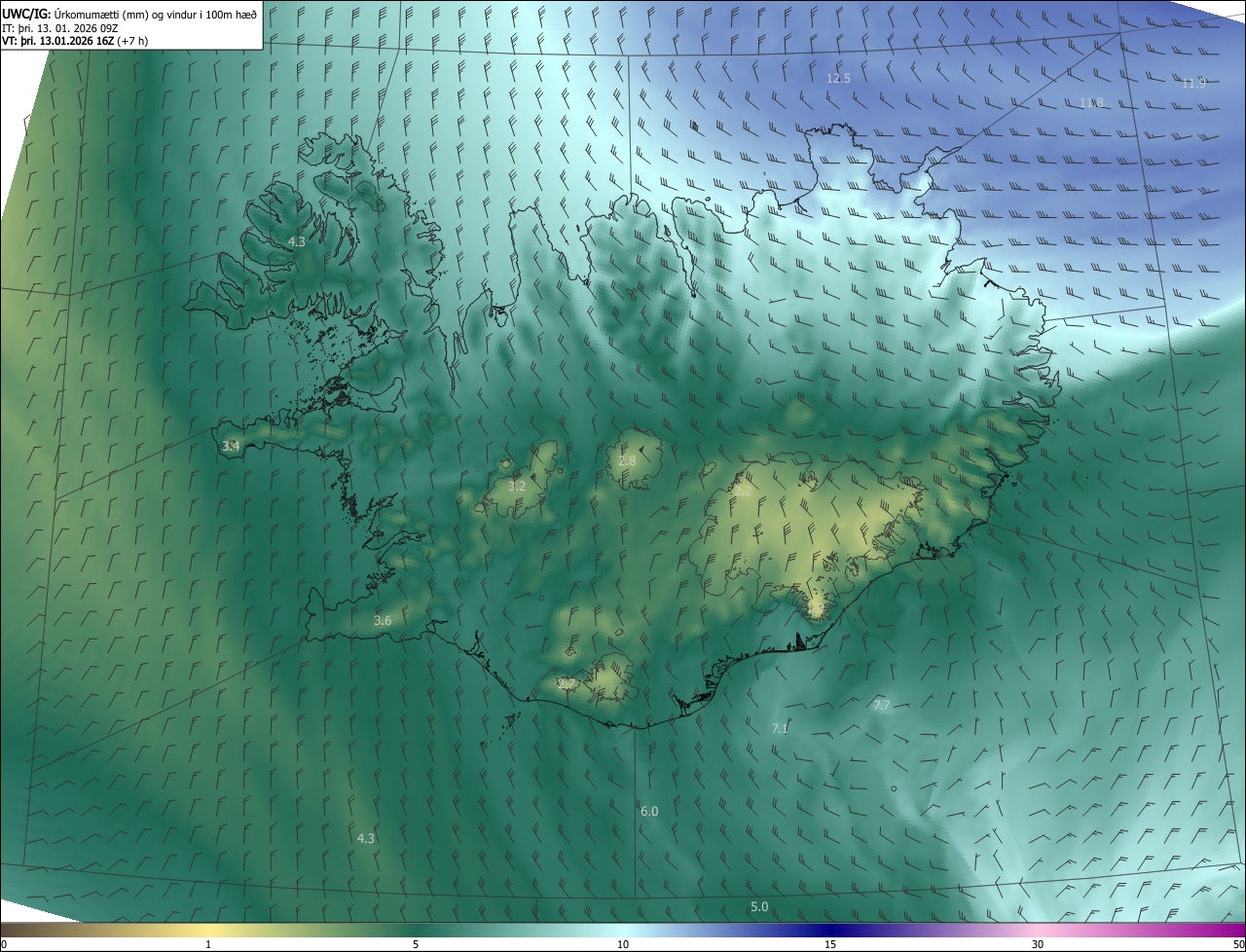
Task: Click the 11.9 value label
Action: (1193, 84)
